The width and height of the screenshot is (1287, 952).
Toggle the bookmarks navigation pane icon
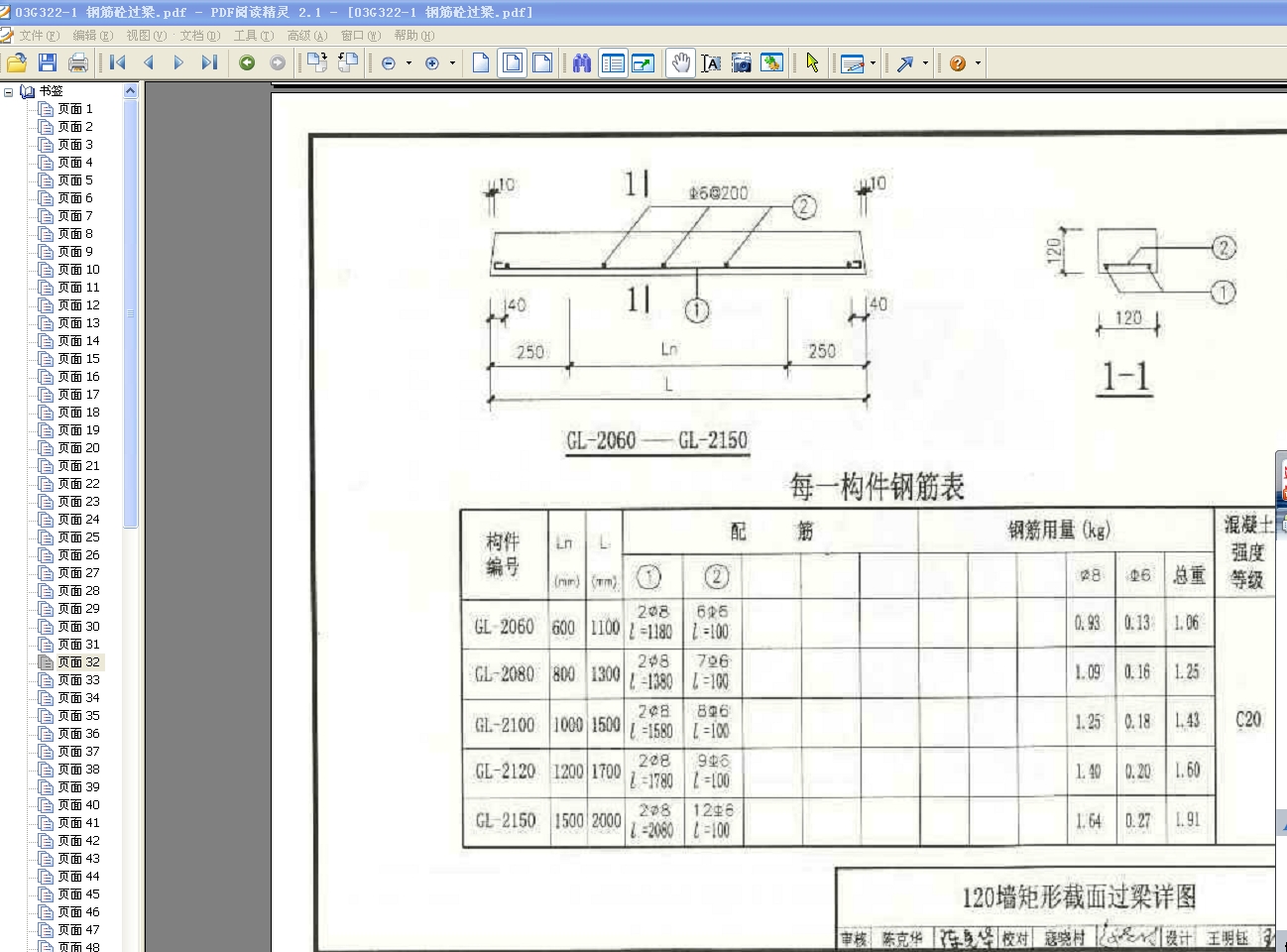tap(613, 63)
